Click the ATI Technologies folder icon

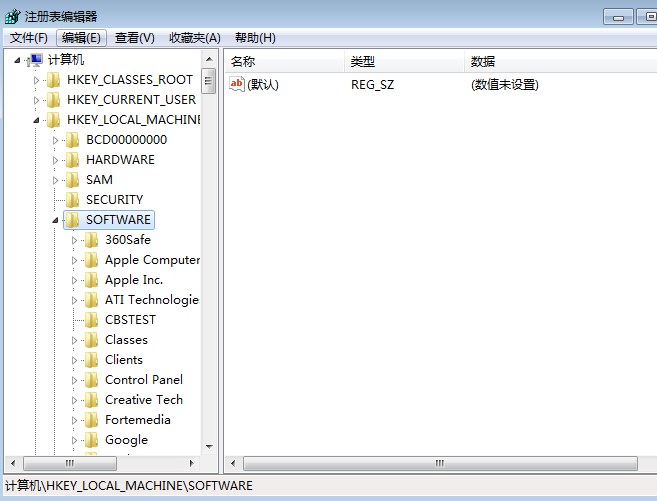(x=91, y=300)
